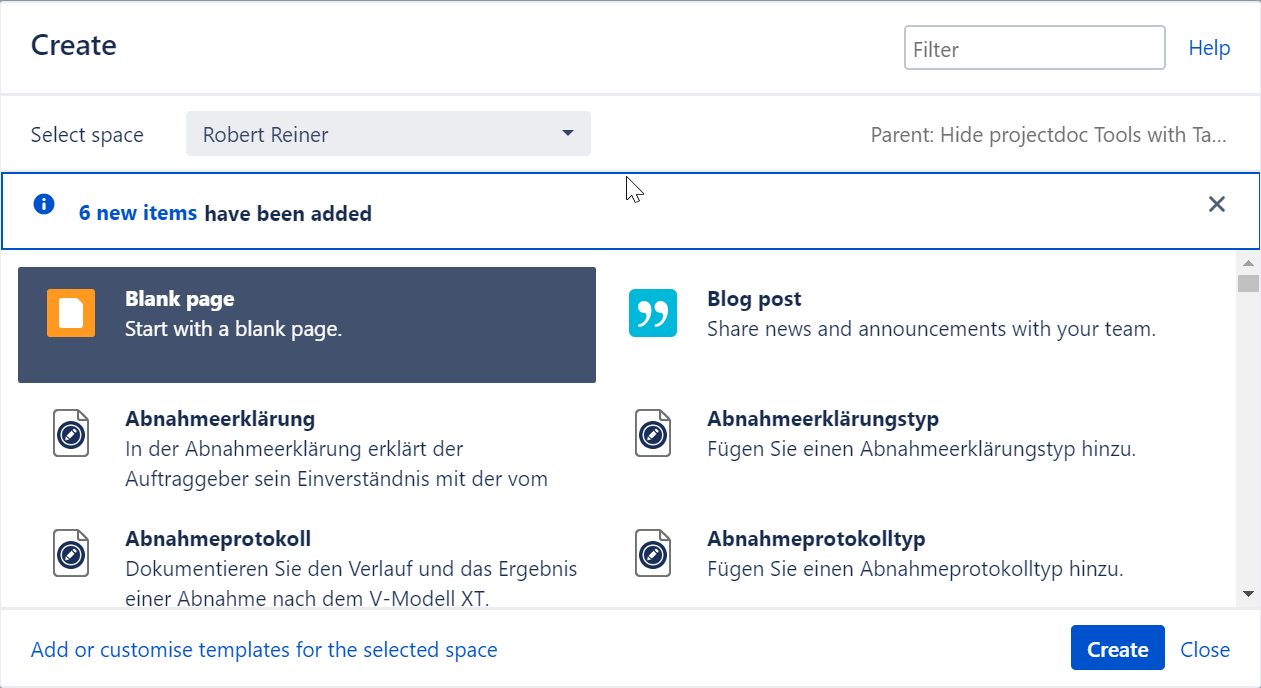Click the Blog post quotation icon
The width and height of the screenshot is (1261, 688).
(652, 312)
